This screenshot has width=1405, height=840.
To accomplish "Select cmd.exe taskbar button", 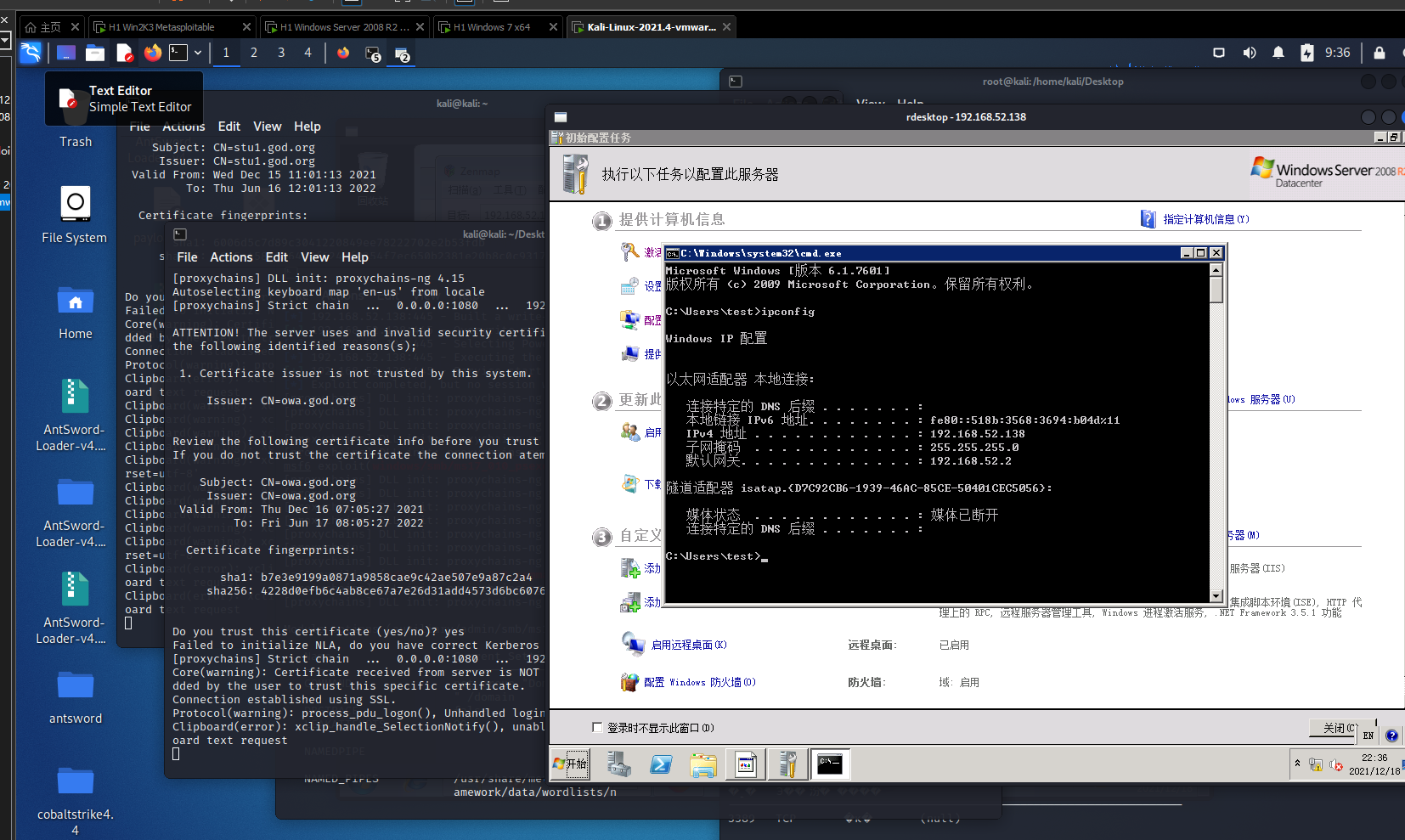I will tap(830, 764).
